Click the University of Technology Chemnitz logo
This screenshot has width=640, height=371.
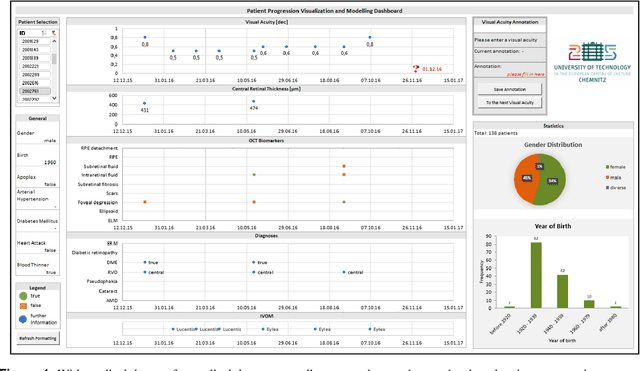[x=592, y=62]
